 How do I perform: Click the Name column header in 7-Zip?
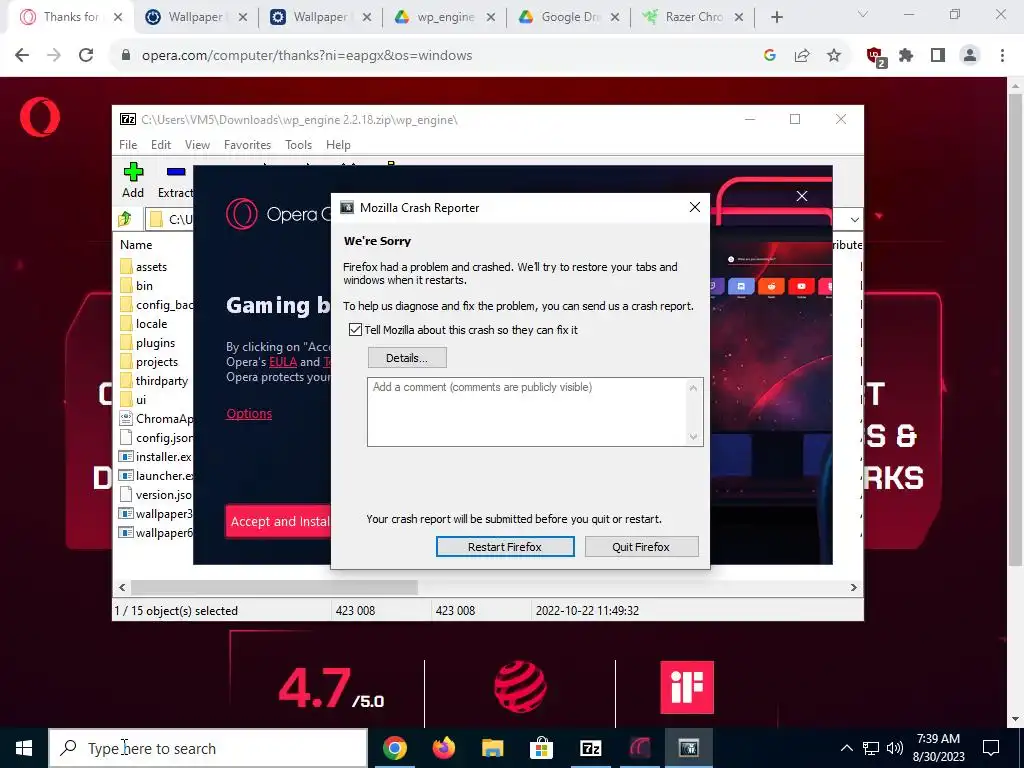point(136,245)
